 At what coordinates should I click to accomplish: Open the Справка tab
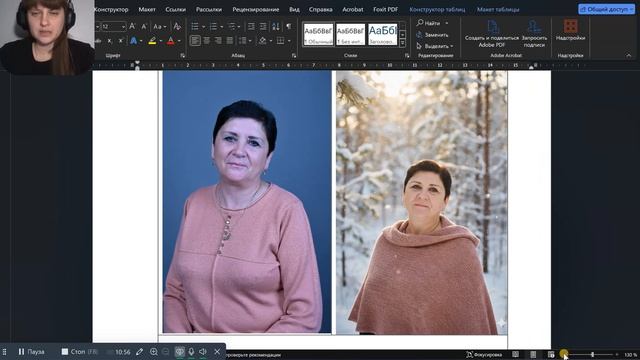[x=320, y=9]
